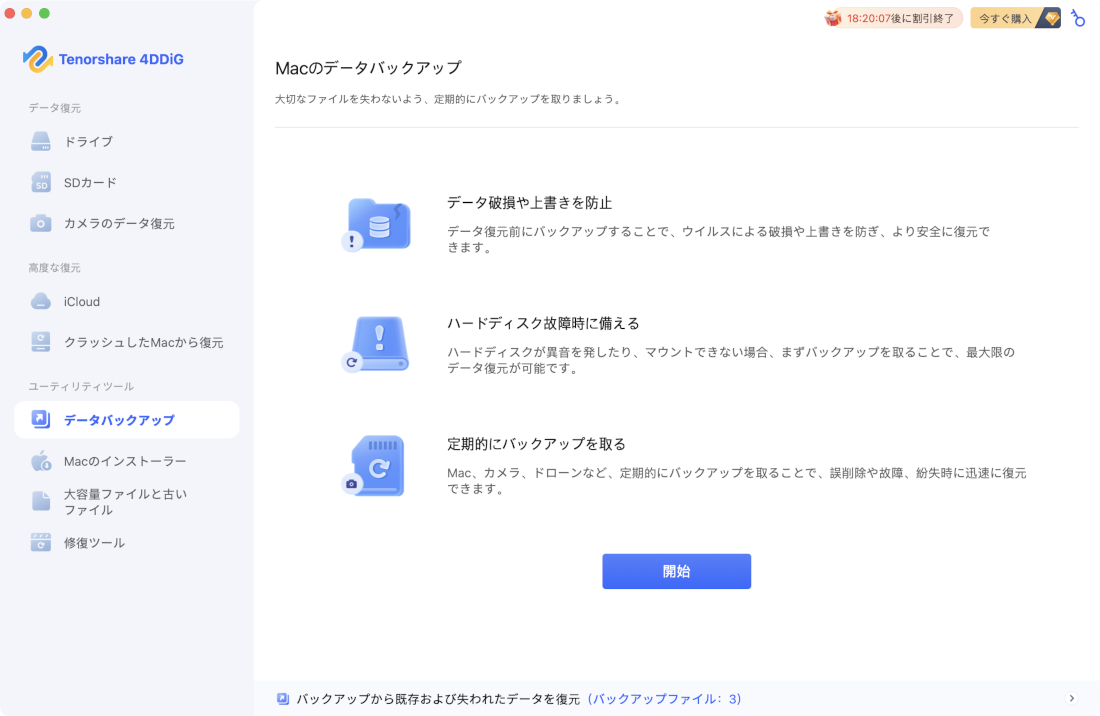Click the ハードディスク故障時に備える heading

(x=543, y=323)
